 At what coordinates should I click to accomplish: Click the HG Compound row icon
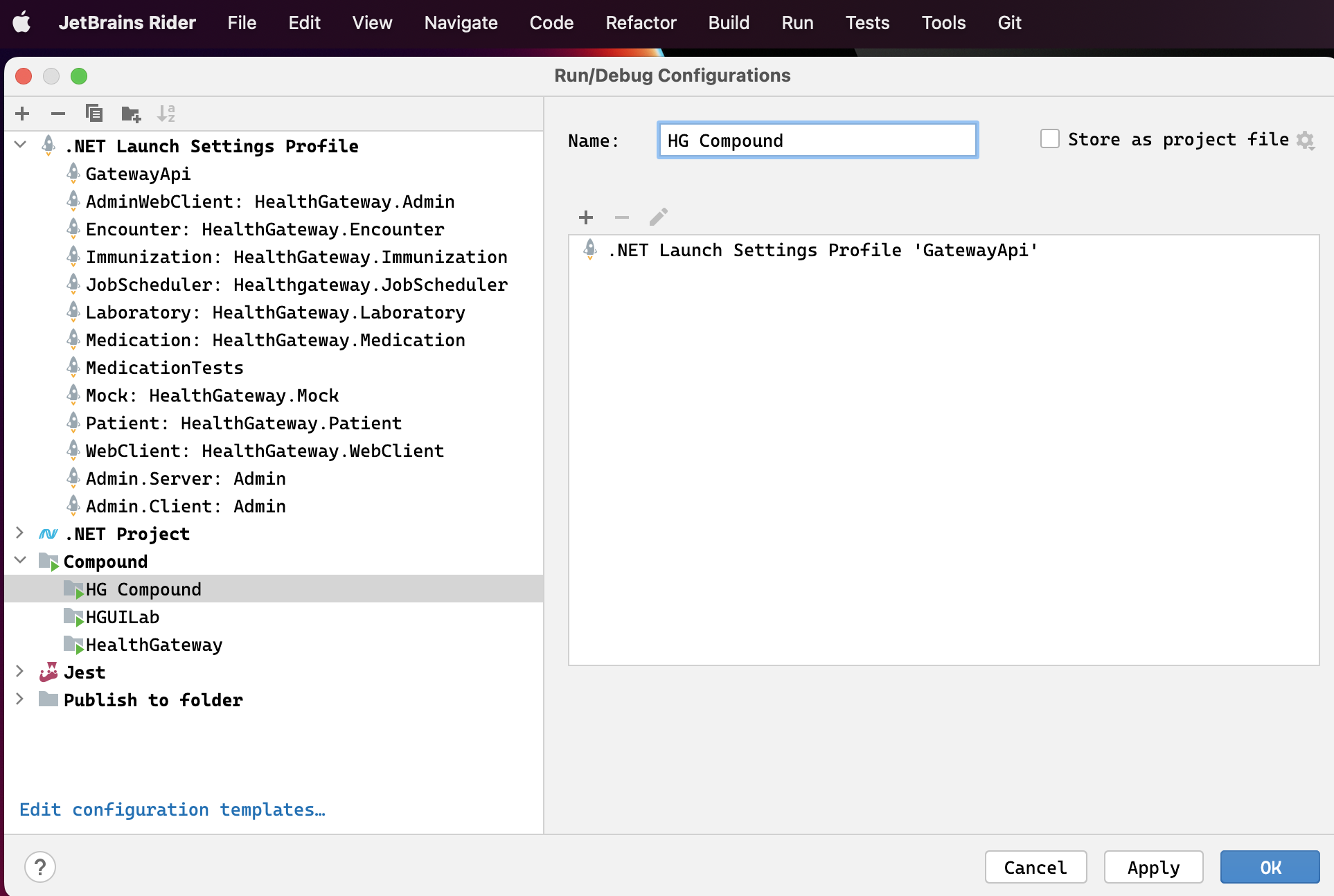[x=73, y=589]
